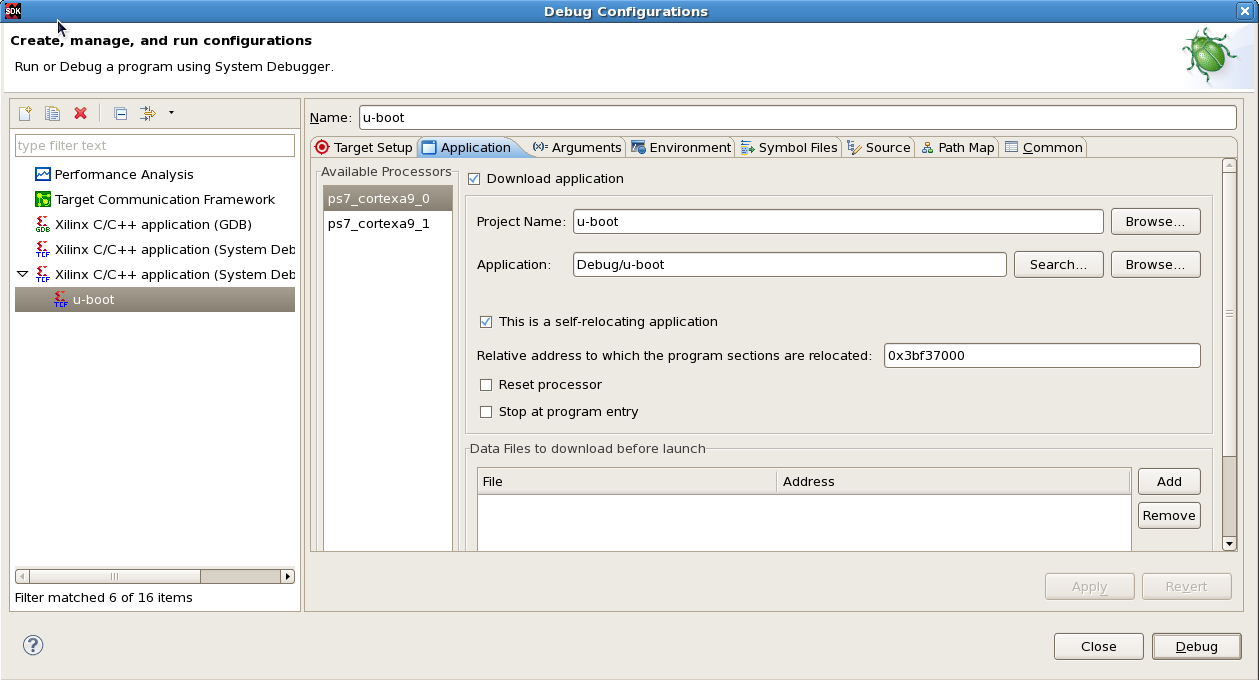
Task: Open the Path Map tab
Action: point(957,147)
